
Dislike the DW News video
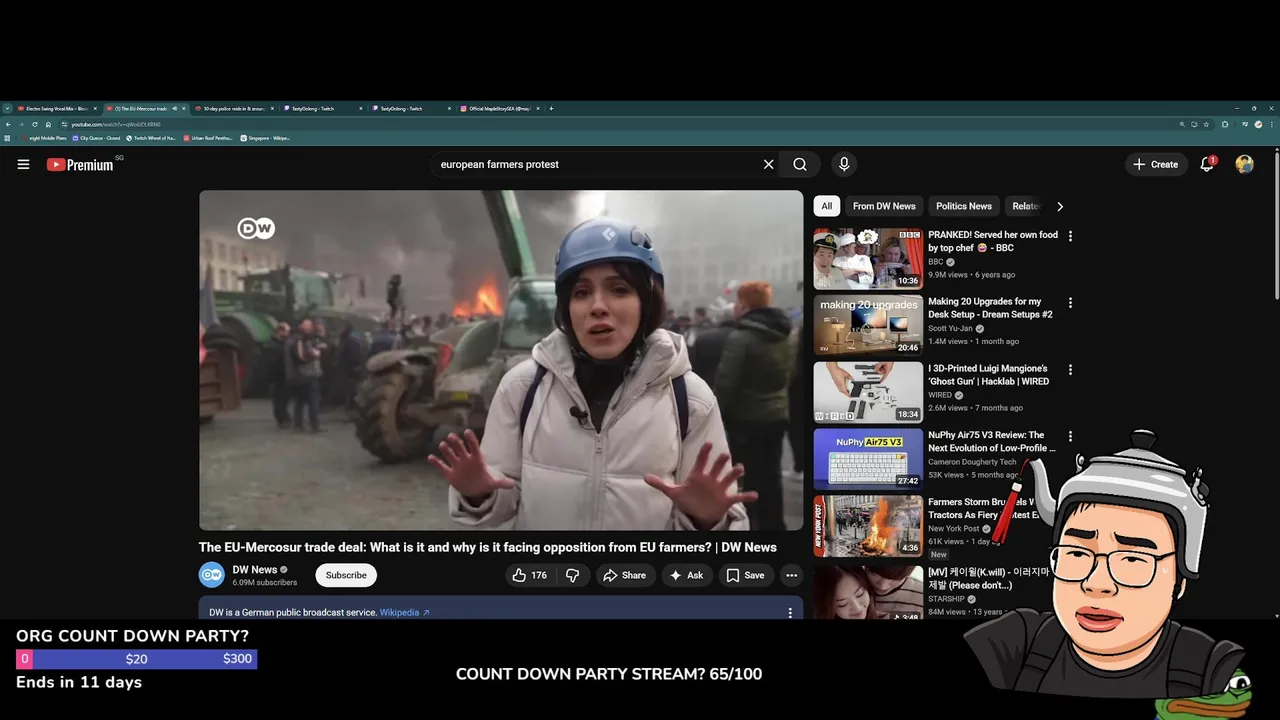572,575
